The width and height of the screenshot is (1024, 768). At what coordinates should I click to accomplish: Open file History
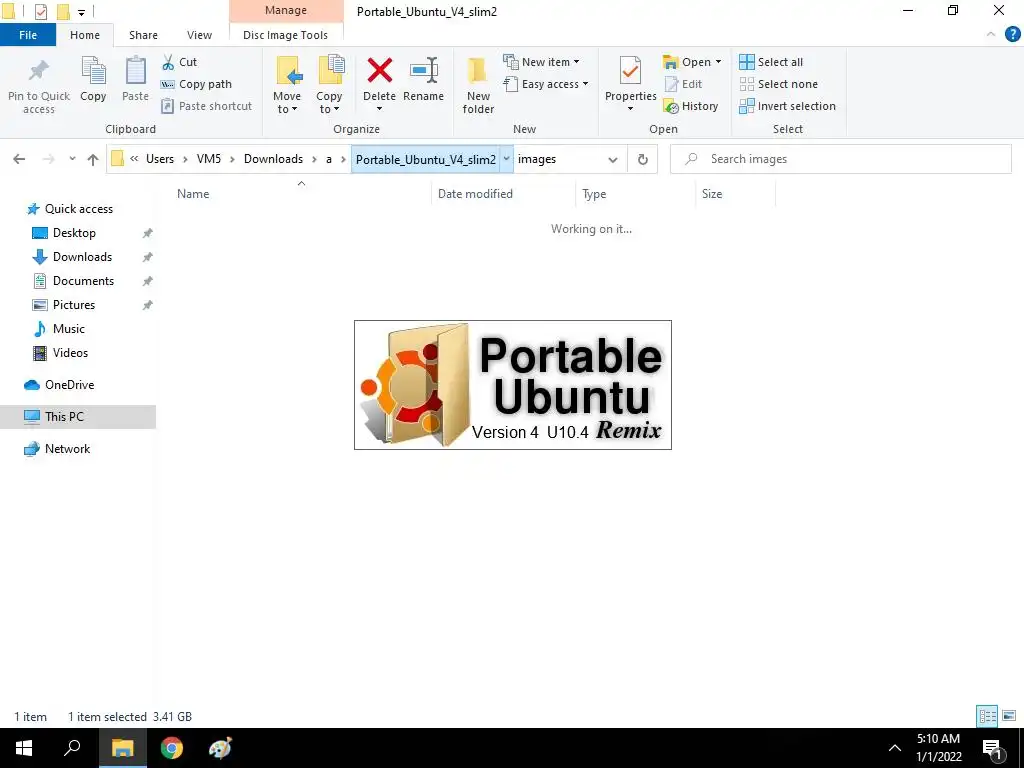click(x=690, y=106)
